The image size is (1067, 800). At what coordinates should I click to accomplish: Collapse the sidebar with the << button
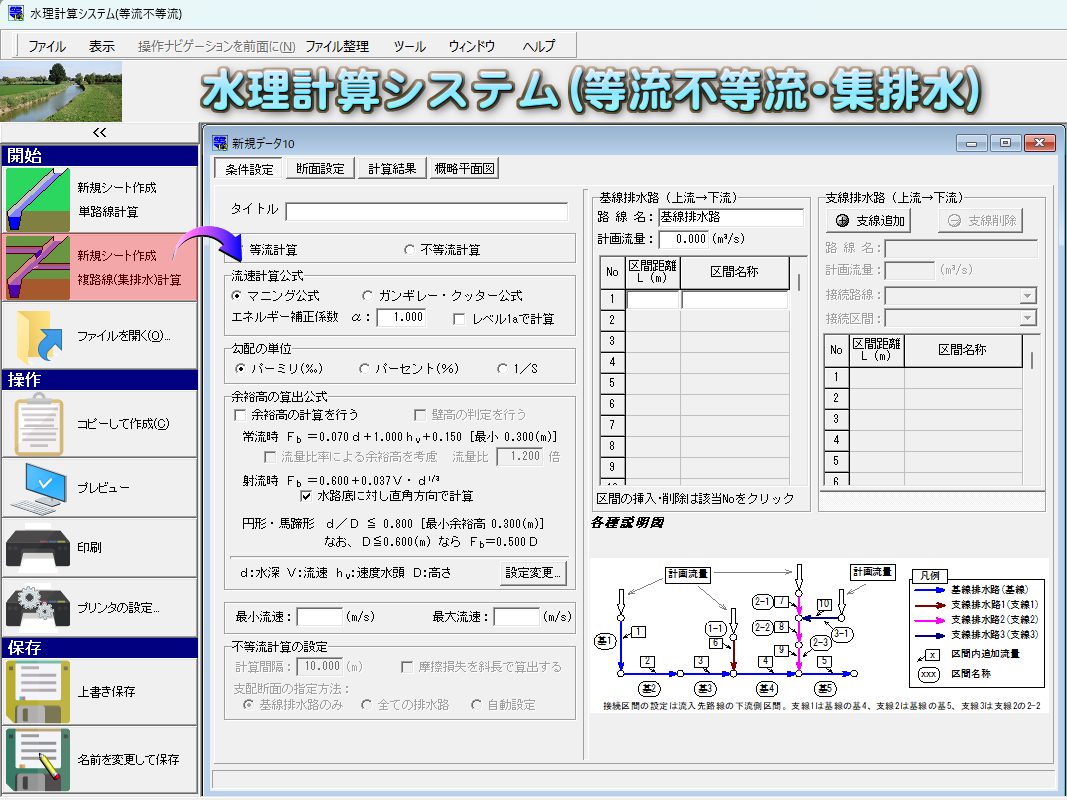99,133
